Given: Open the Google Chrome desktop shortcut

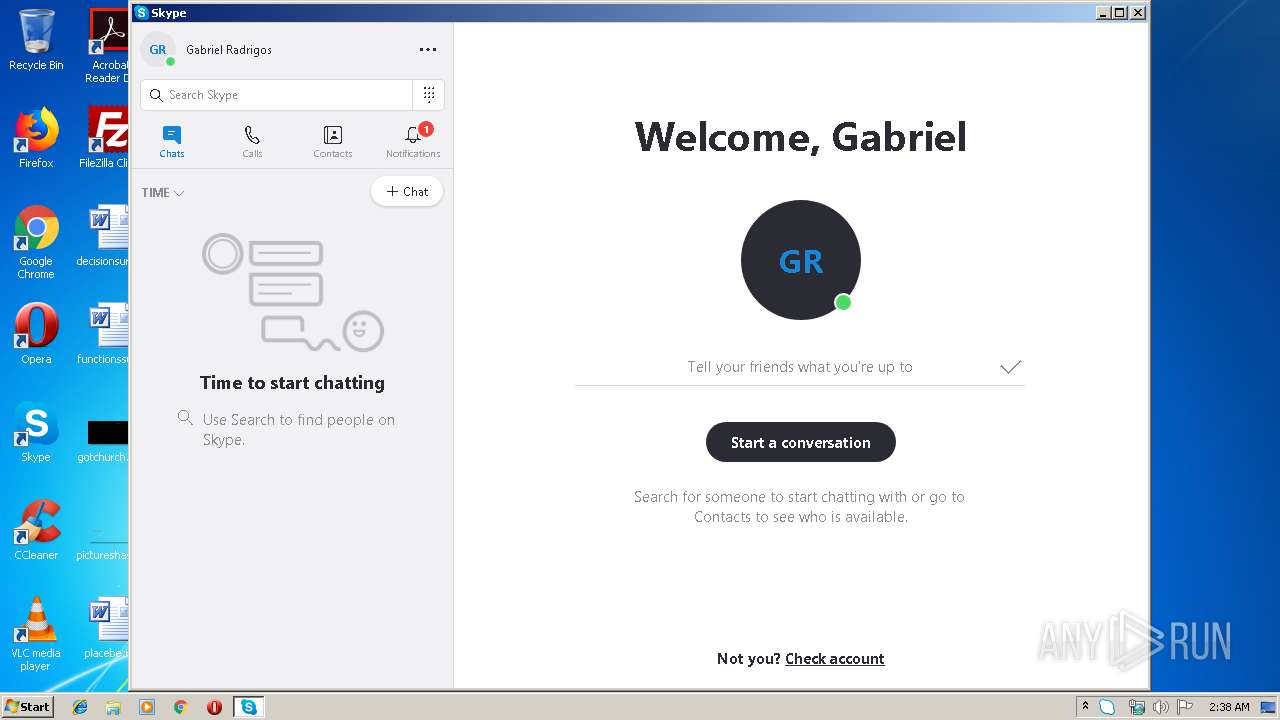Looking at the screenshot, I should coord(36,242).
